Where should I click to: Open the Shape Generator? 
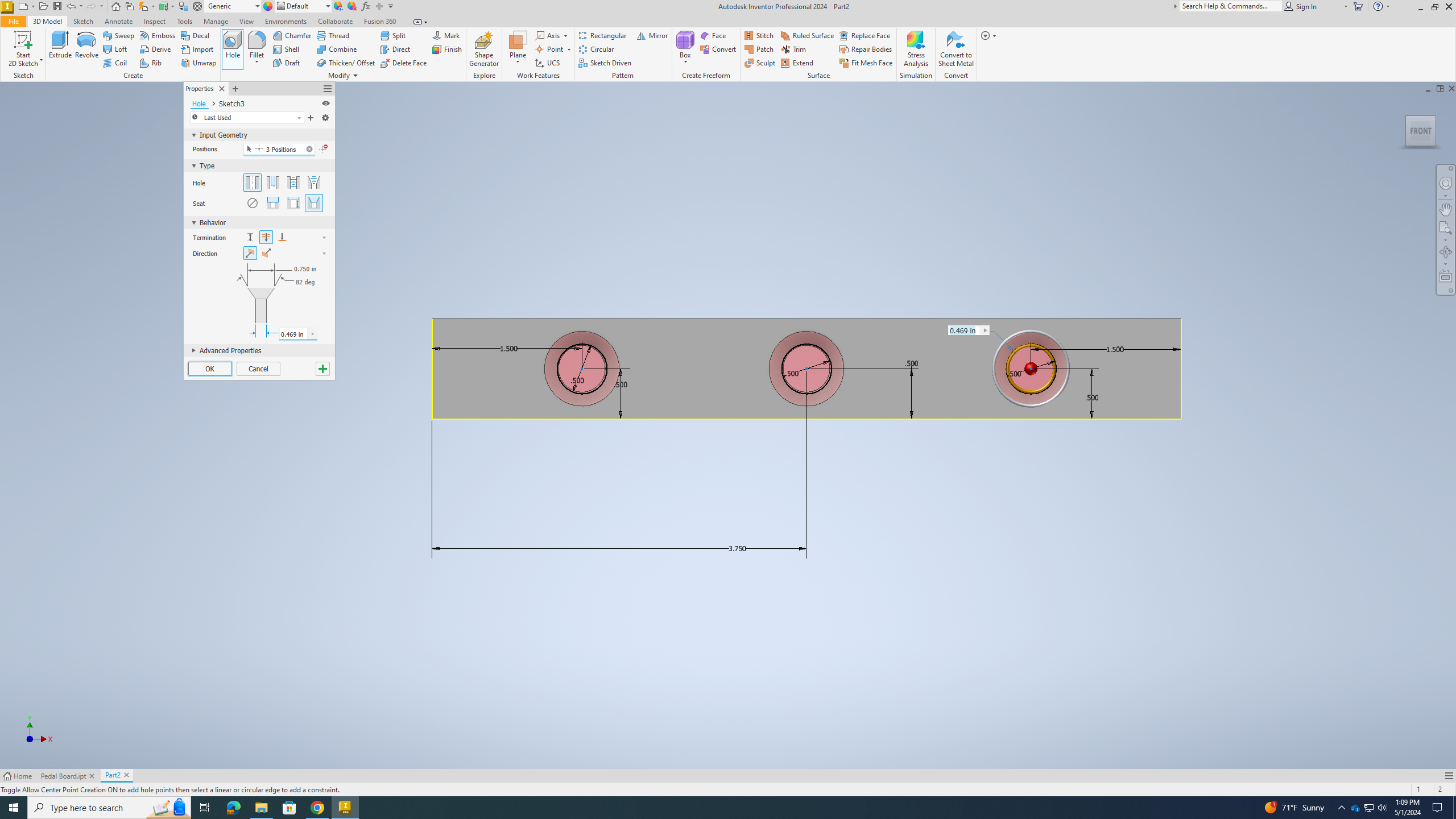[483, 49]
